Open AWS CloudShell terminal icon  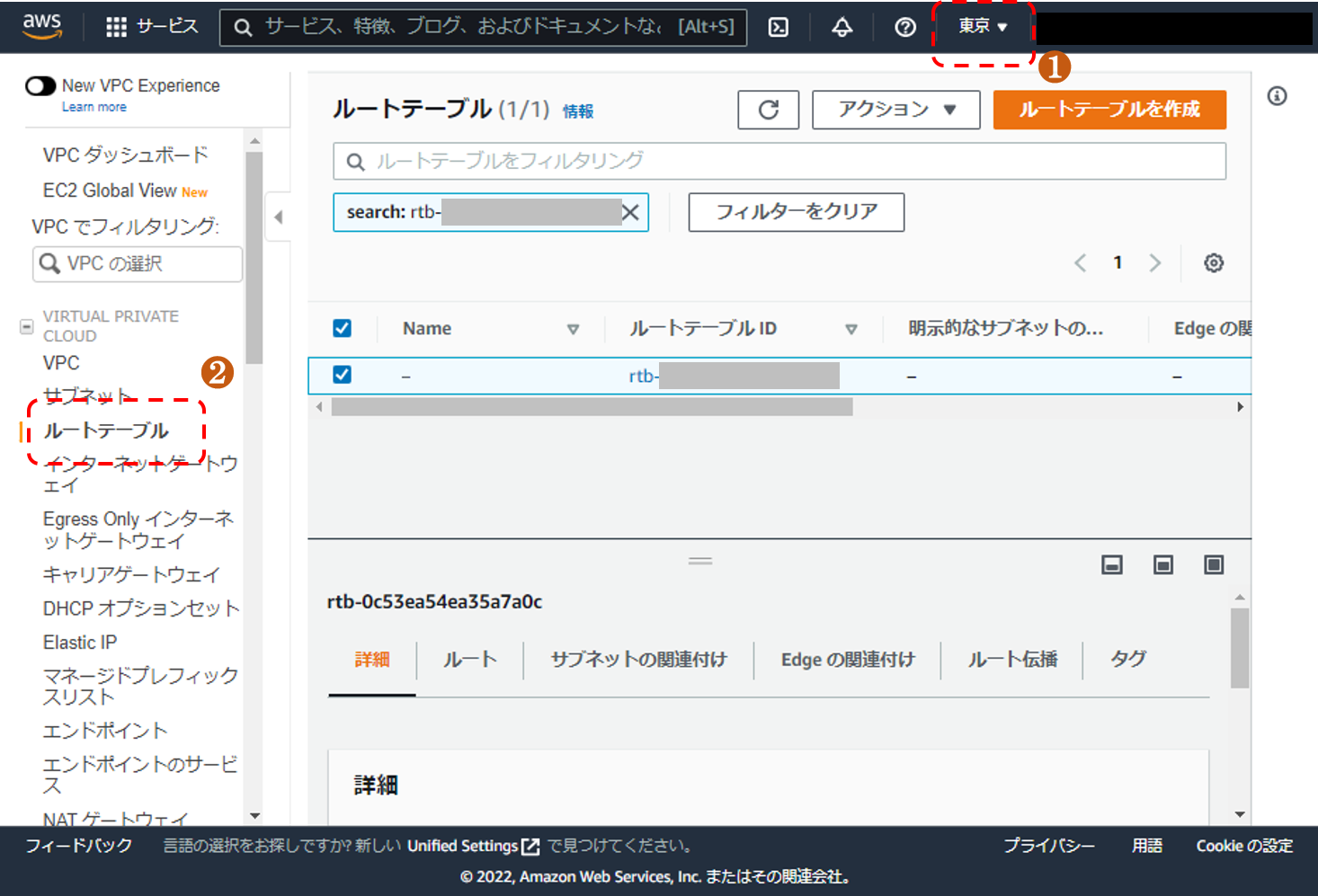coord(779,27)
